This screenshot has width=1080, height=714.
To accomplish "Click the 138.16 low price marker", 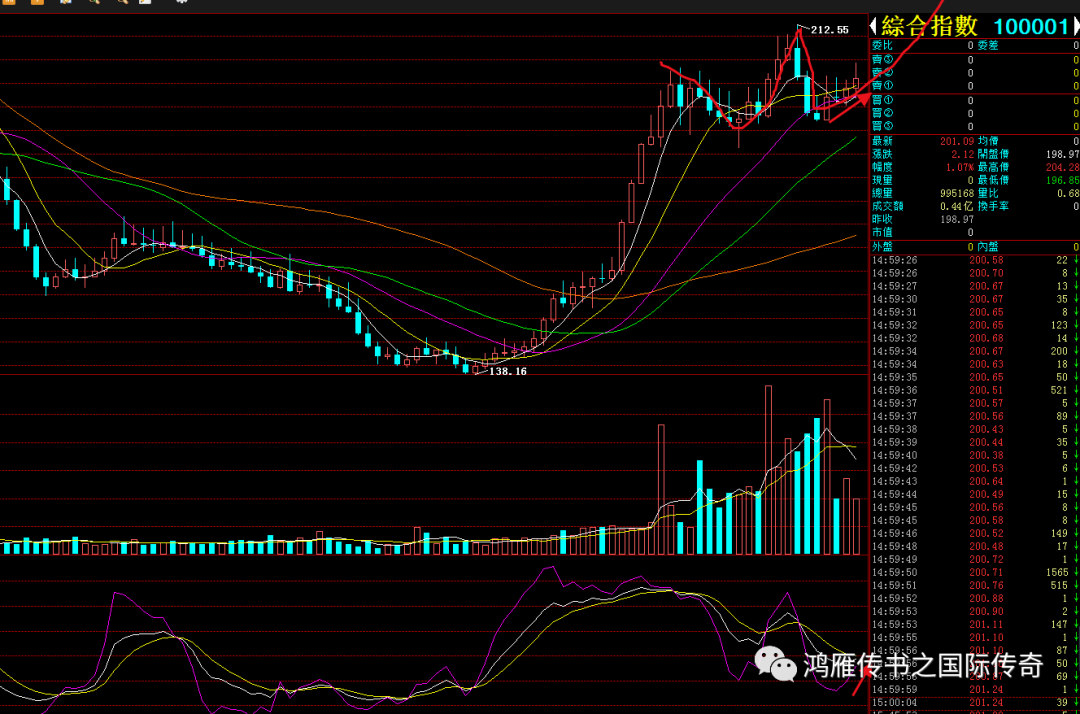I will (507, 371).
